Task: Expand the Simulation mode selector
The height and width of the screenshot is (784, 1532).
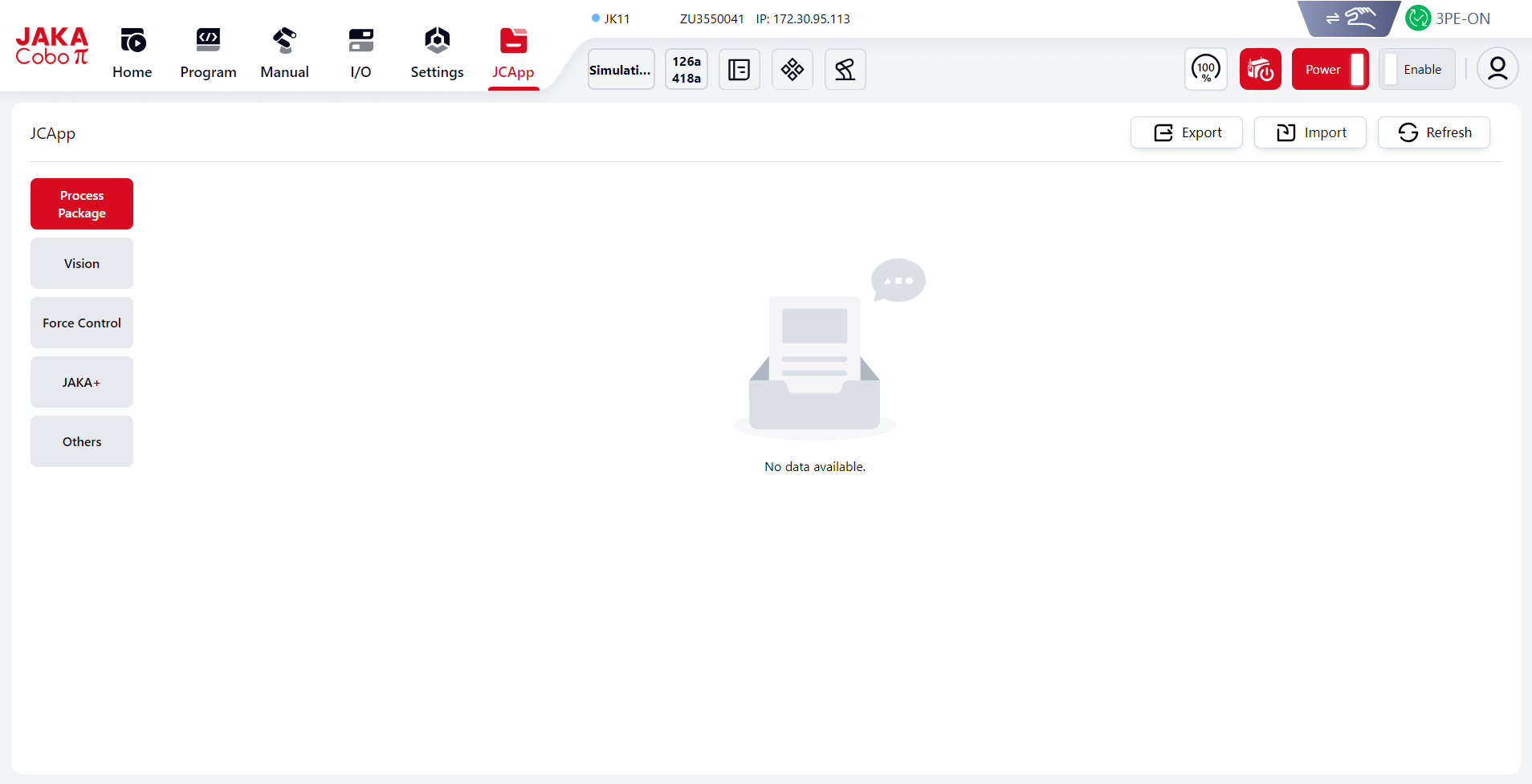Action: coord(621,70)
